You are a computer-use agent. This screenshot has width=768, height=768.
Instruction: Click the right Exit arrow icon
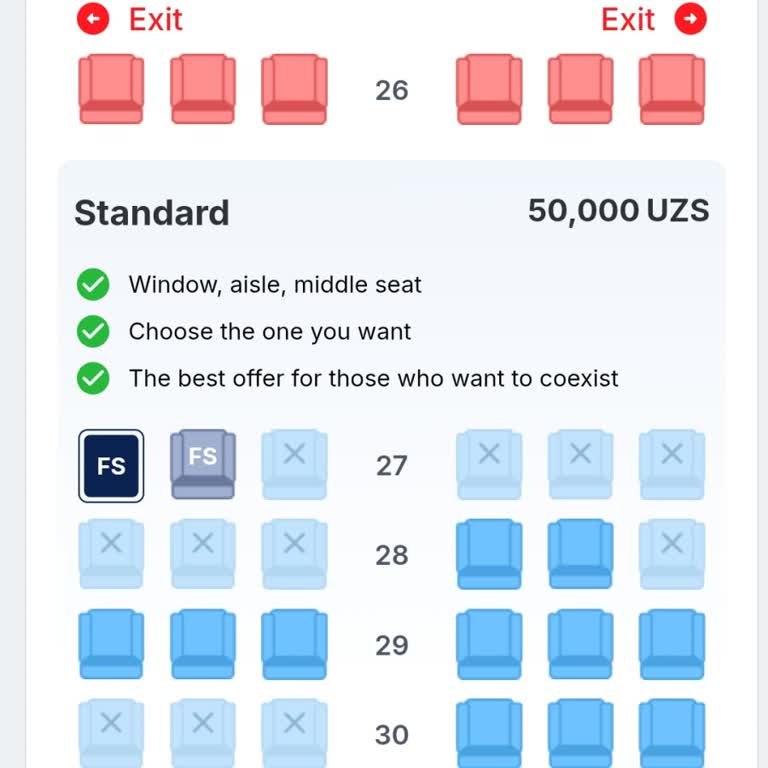[690, 19]
